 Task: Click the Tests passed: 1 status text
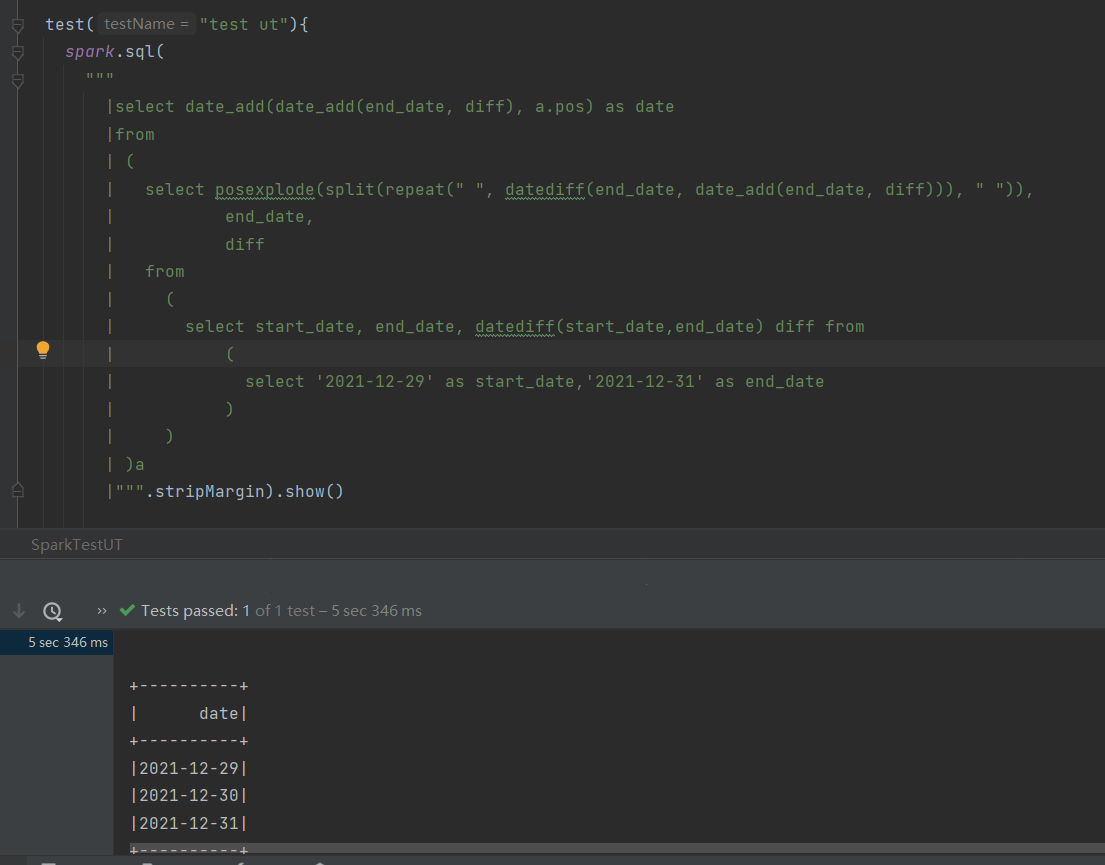point(195,611)
